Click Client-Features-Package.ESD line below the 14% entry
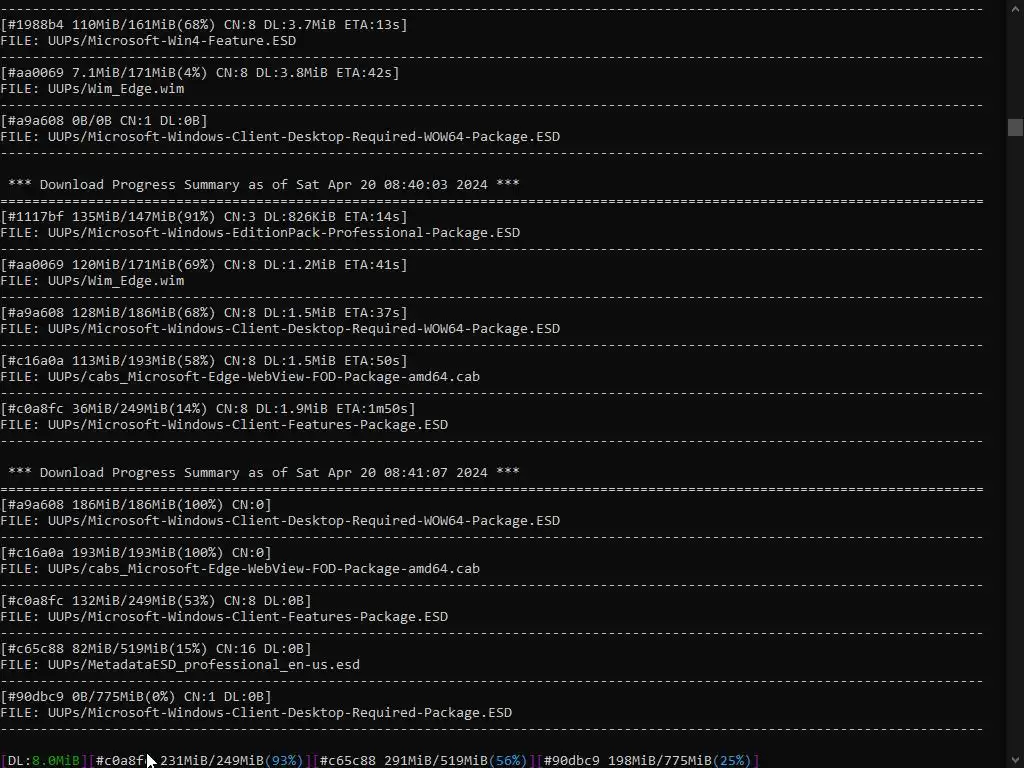 point(224,424)
